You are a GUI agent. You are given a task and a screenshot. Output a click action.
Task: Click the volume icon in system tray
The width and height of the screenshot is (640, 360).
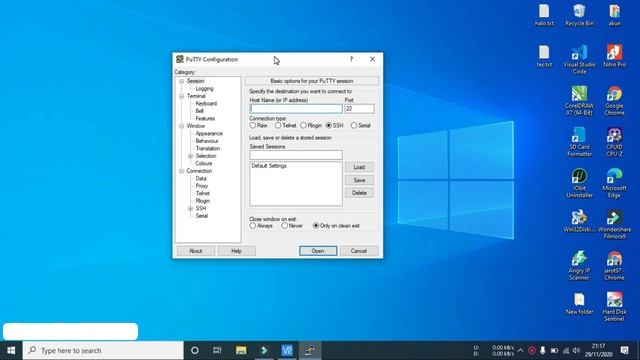[x=576, y=350]
